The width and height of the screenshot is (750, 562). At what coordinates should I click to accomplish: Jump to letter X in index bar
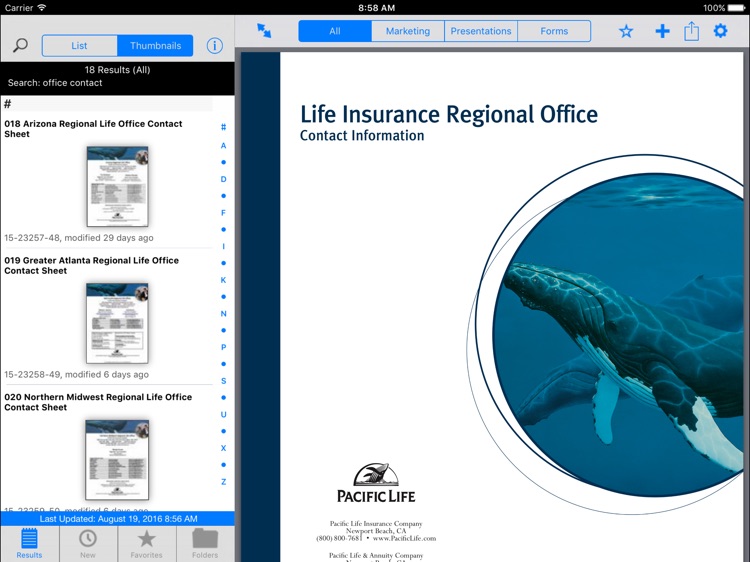tap(223, 448)
